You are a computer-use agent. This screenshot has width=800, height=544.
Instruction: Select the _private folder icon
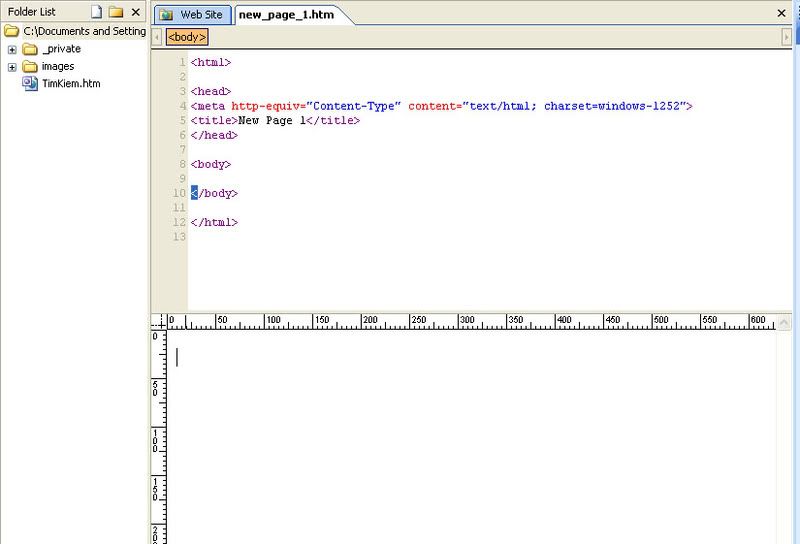(x=30, y=49)
